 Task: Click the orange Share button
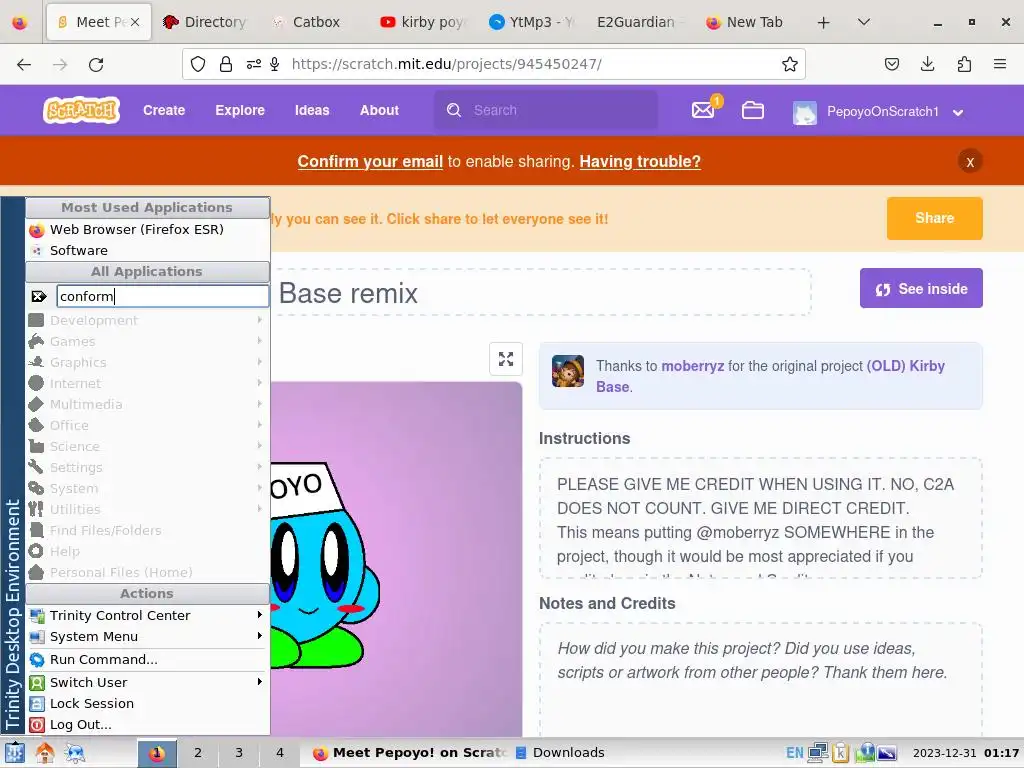click(x=934, y=218)
